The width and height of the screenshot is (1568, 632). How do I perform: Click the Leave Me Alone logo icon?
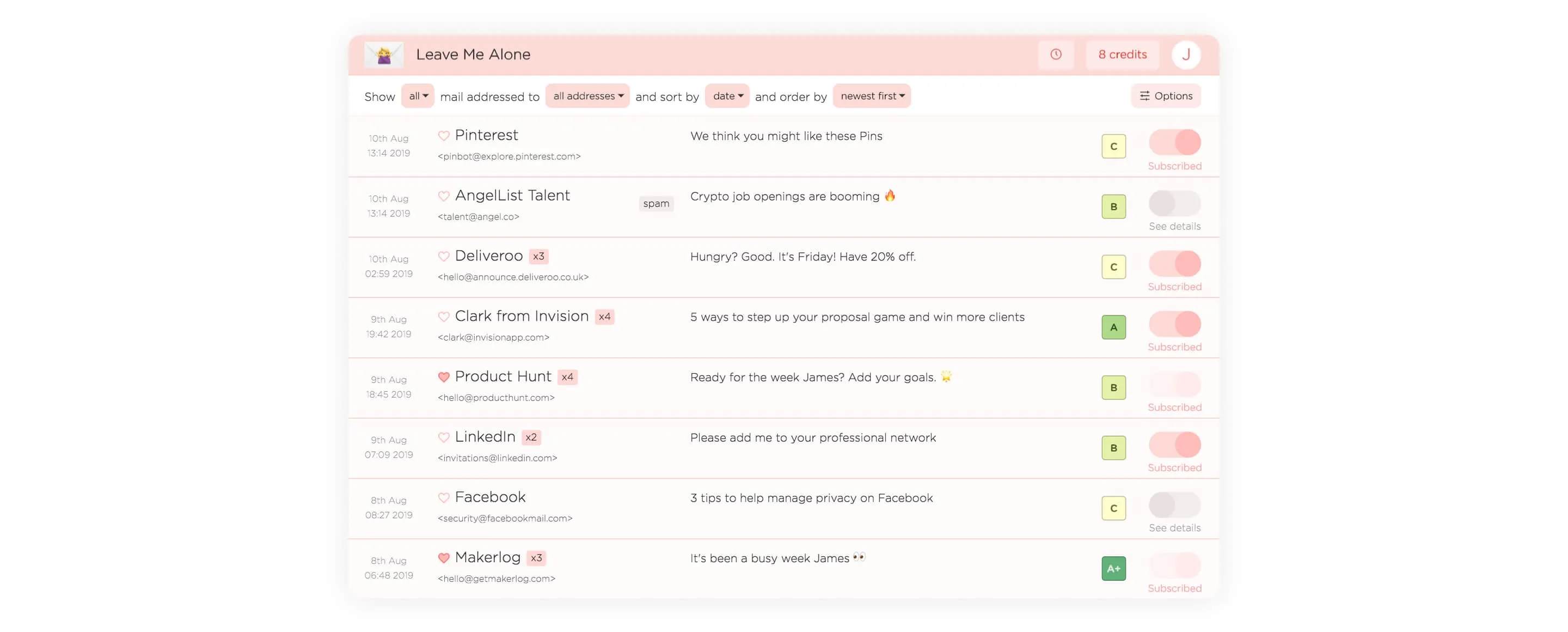[383, 55]
